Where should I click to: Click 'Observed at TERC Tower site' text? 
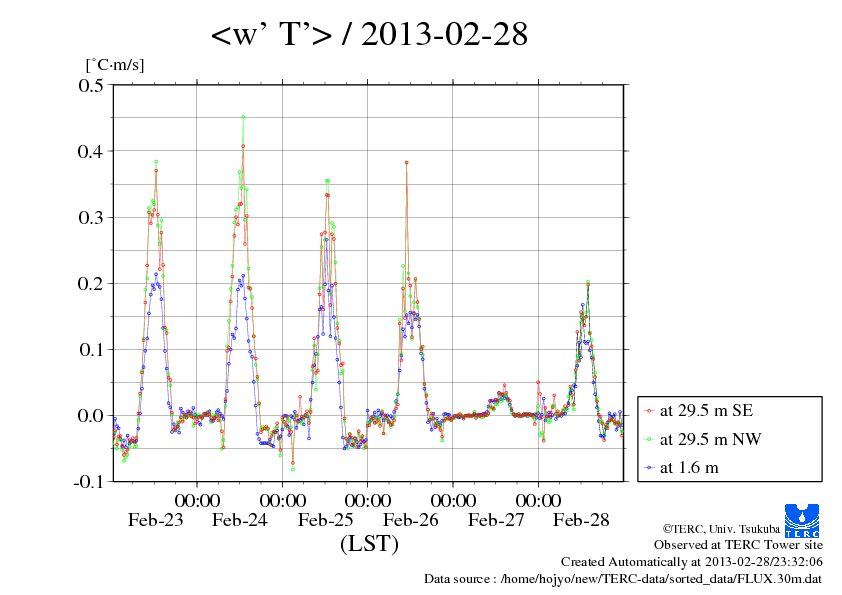pos(738,545)
